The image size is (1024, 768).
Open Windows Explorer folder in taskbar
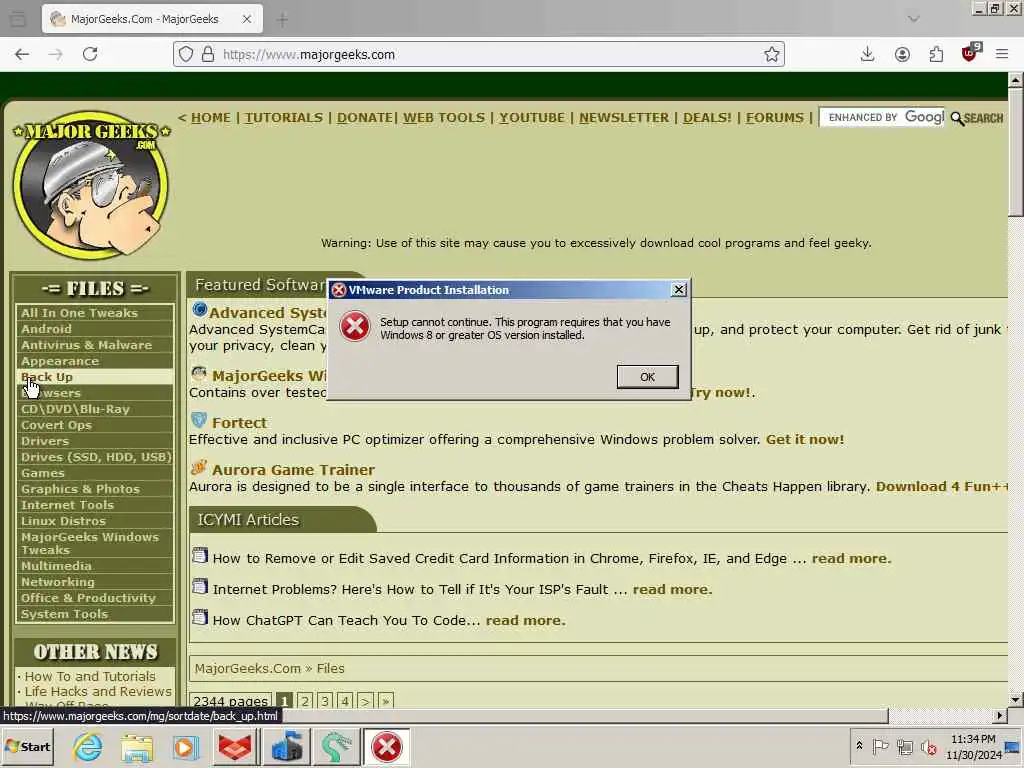(x=136, y=746)
